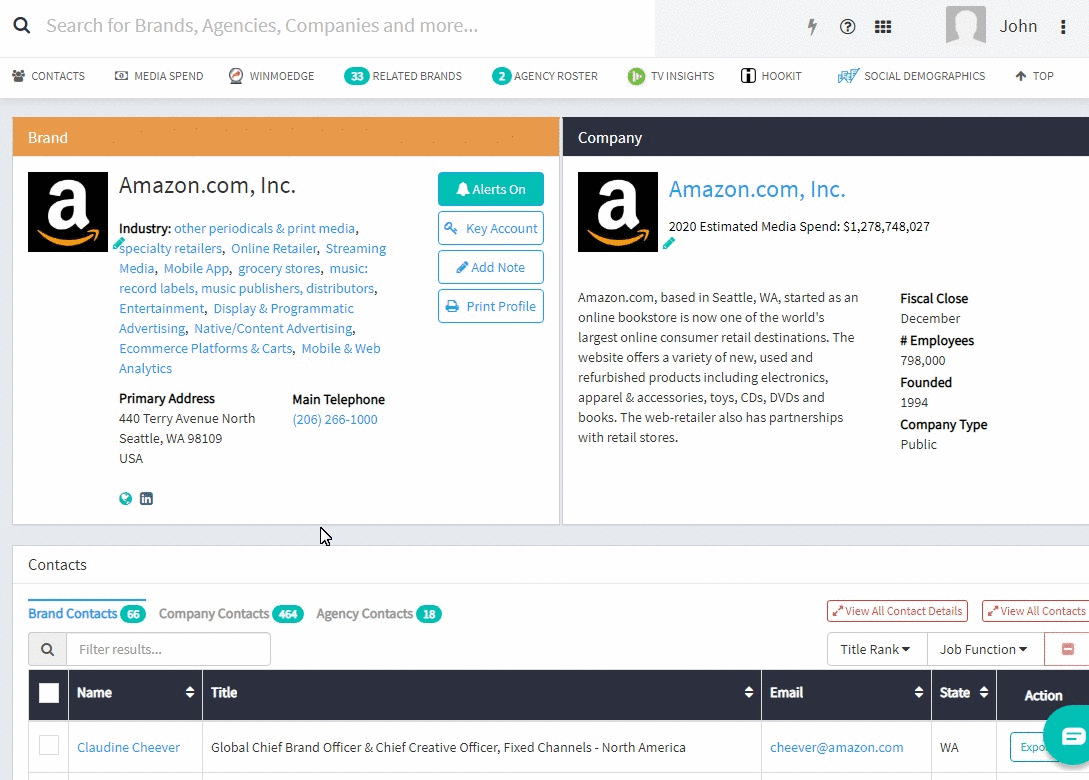Click the Entertainment industry link
The height and width of the screenshot is (780, 1089).
click(x=162, y=308)
